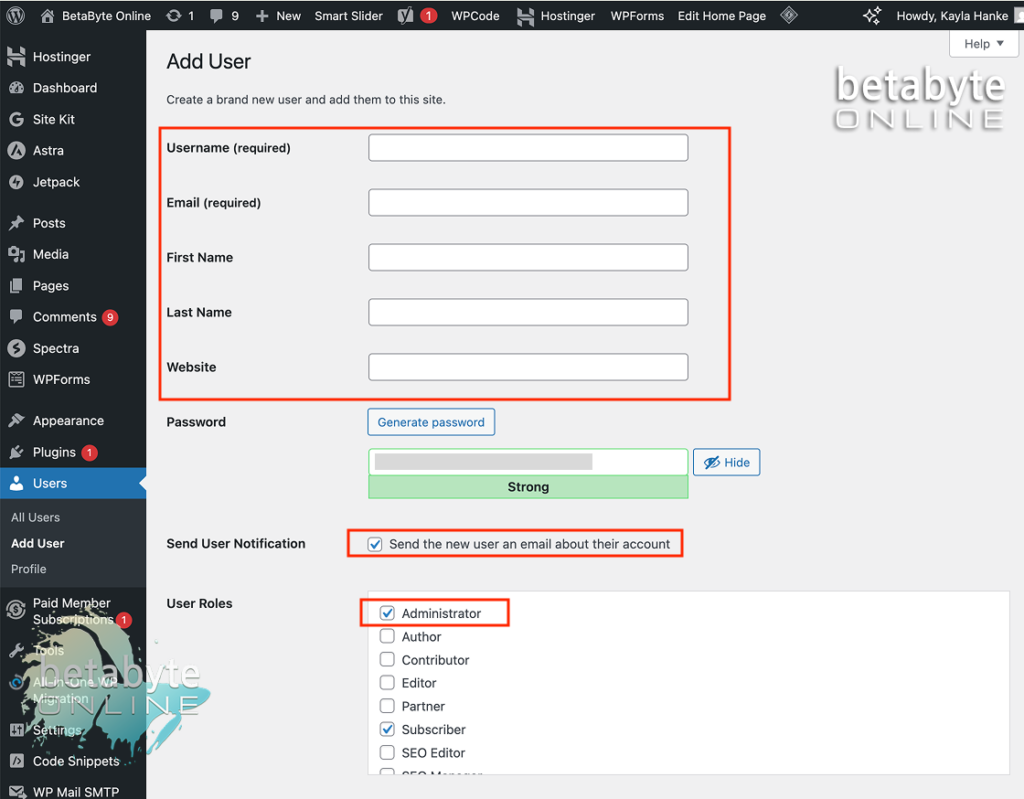Click the Username input field

click(528, 148)
